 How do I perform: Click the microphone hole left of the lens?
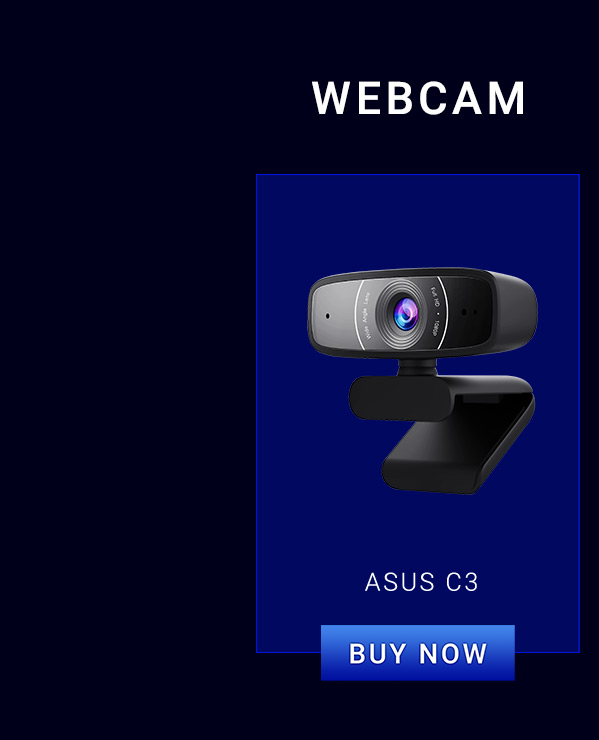(328, 316)
